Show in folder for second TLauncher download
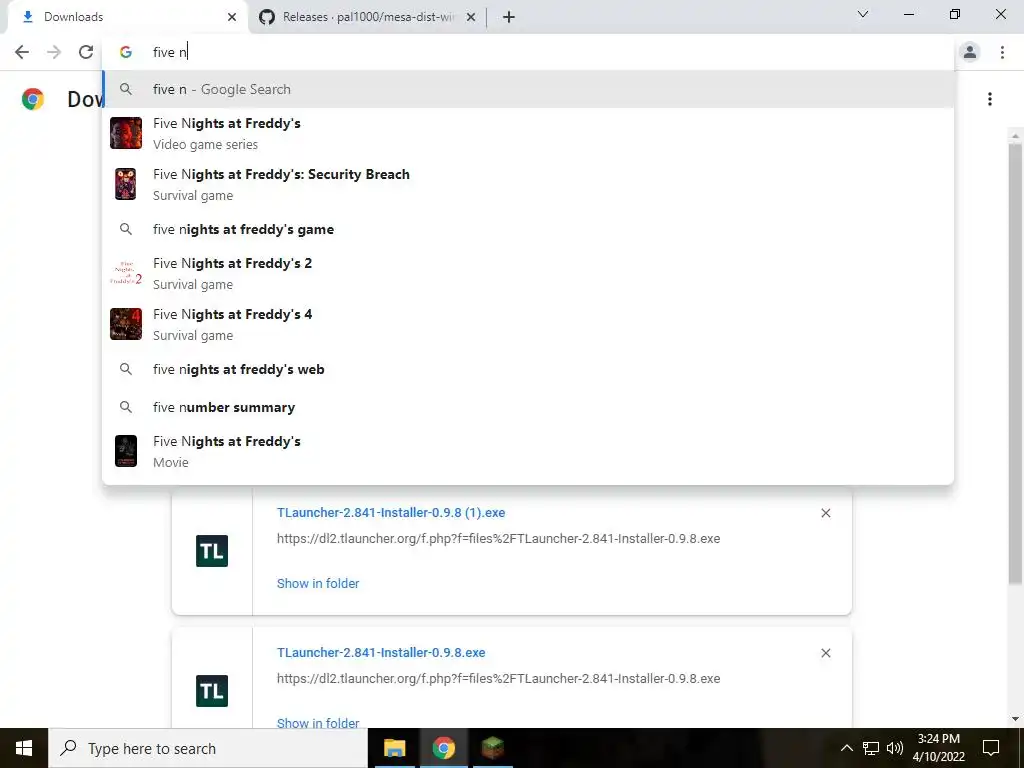 pos(318,722)
